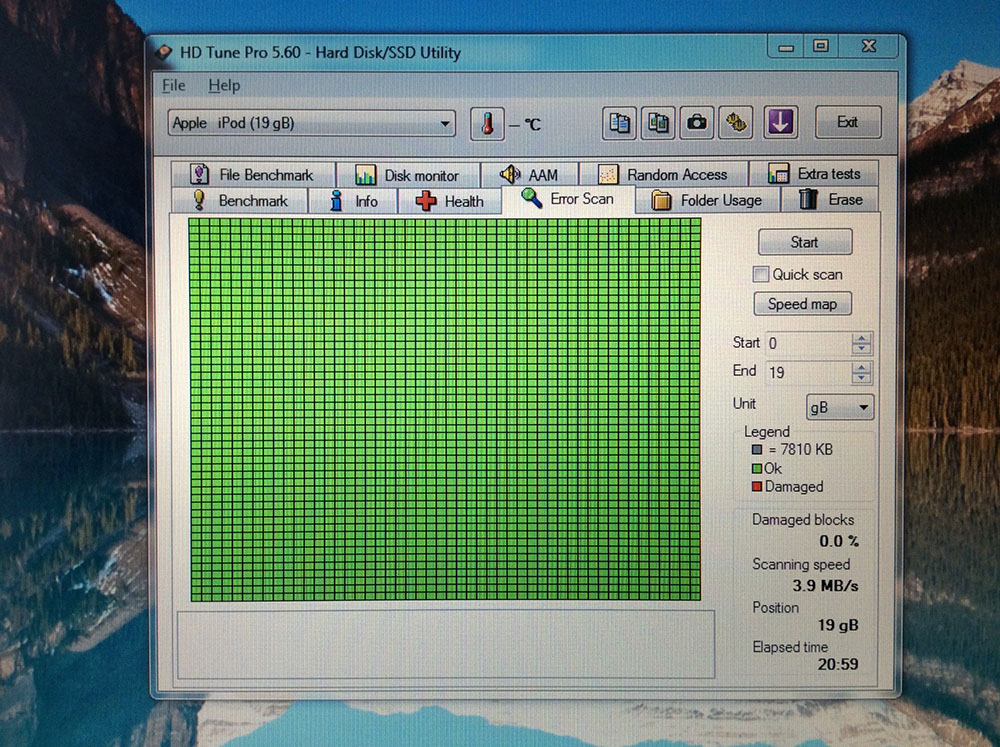The image size is (1000, 747).
Task: Switch to the Benchmark tab
Action: (240, 201)
